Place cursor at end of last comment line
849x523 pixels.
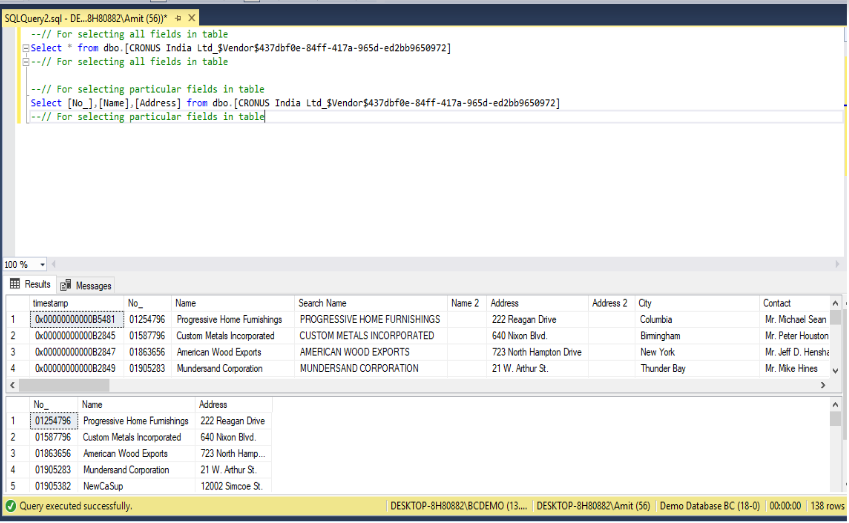coord(265,116)
